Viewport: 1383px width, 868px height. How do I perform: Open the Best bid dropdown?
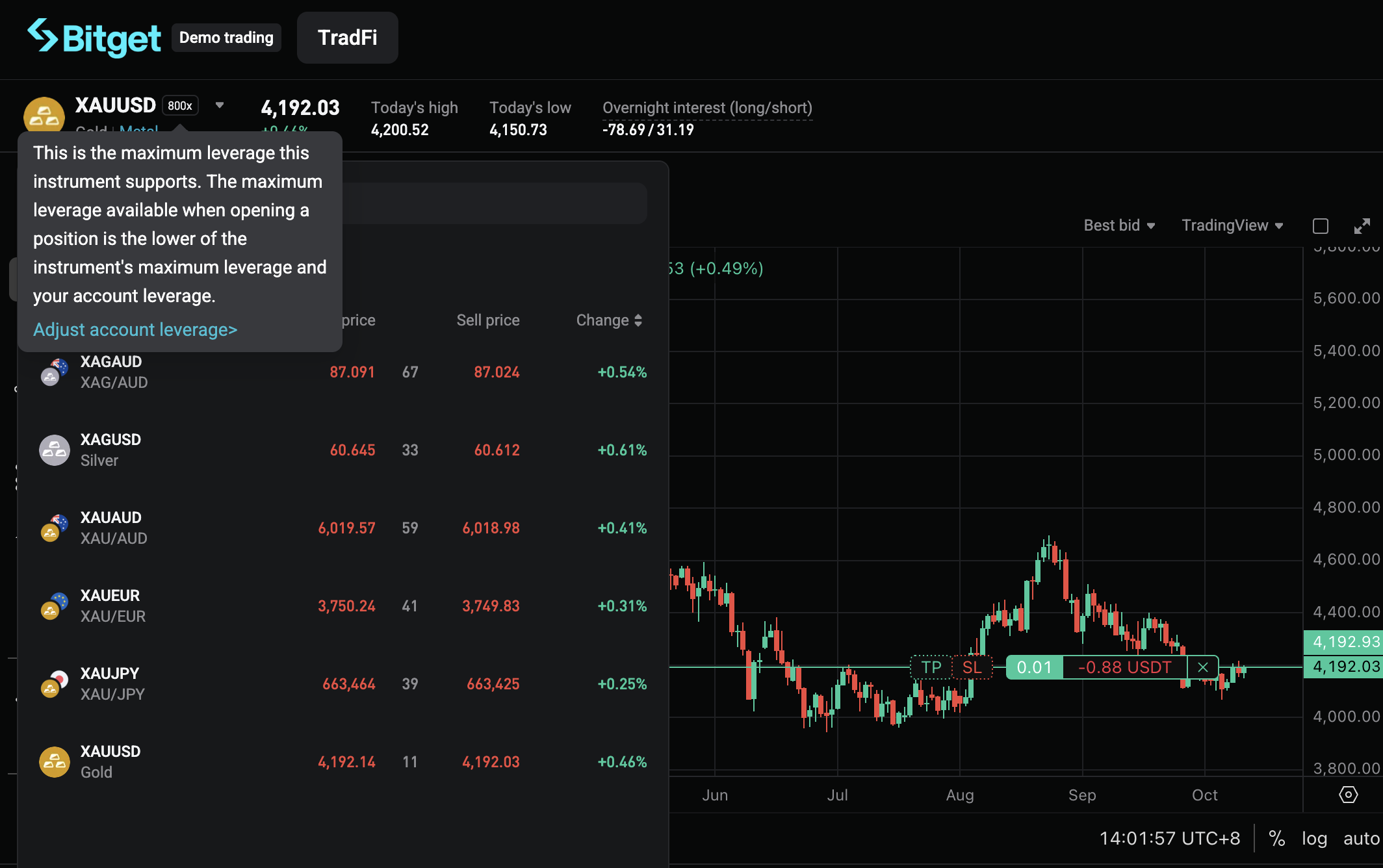(x=1119, y=225)
